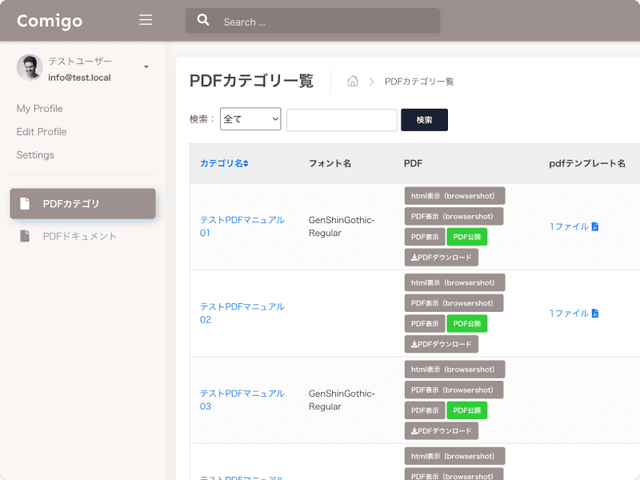Click file icon beside first 1ファイル
Screen dimensions: 640x480
(x=595, y=227)
